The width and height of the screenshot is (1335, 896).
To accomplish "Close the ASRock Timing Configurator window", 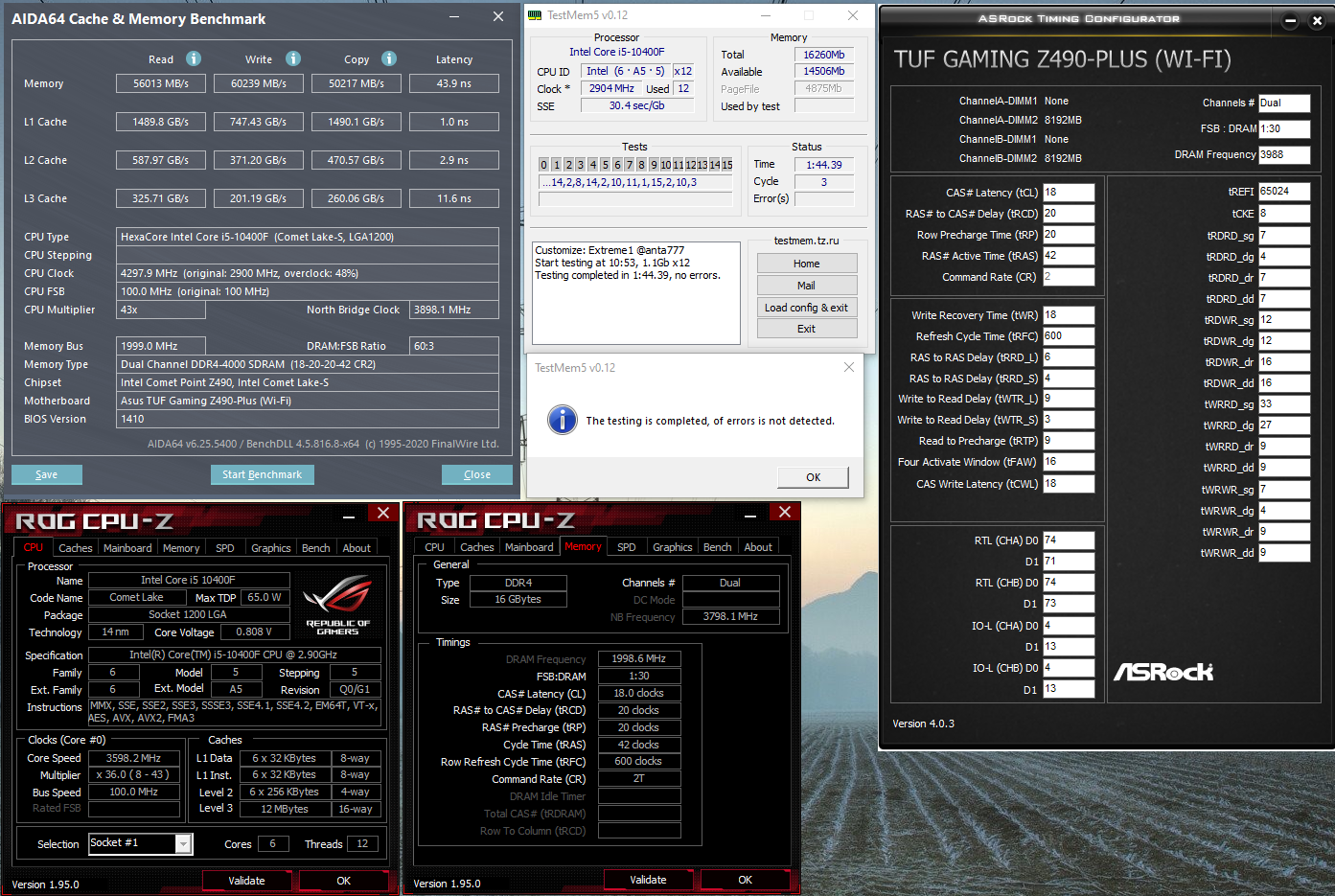I will pos(1317,21).
